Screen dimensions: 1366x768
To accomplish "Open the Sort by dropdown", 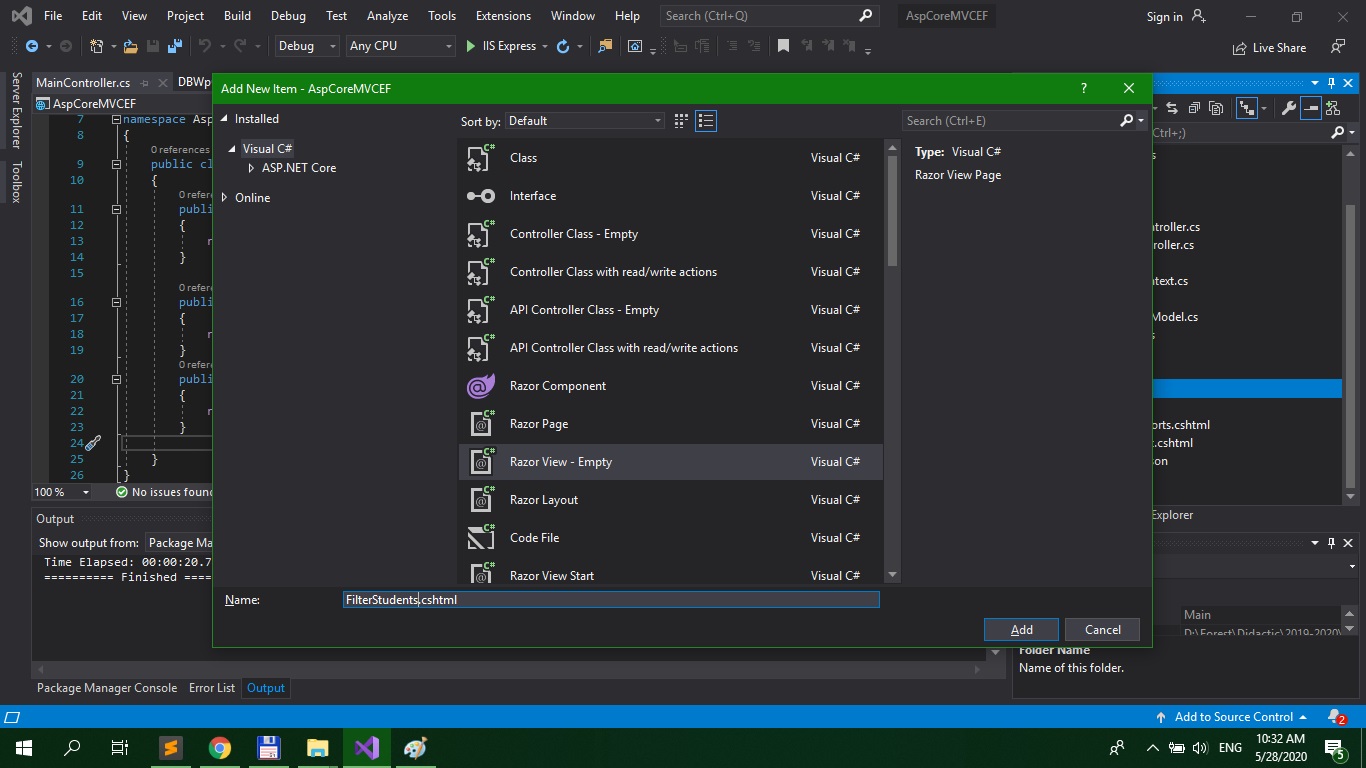I will pos(584,121).
